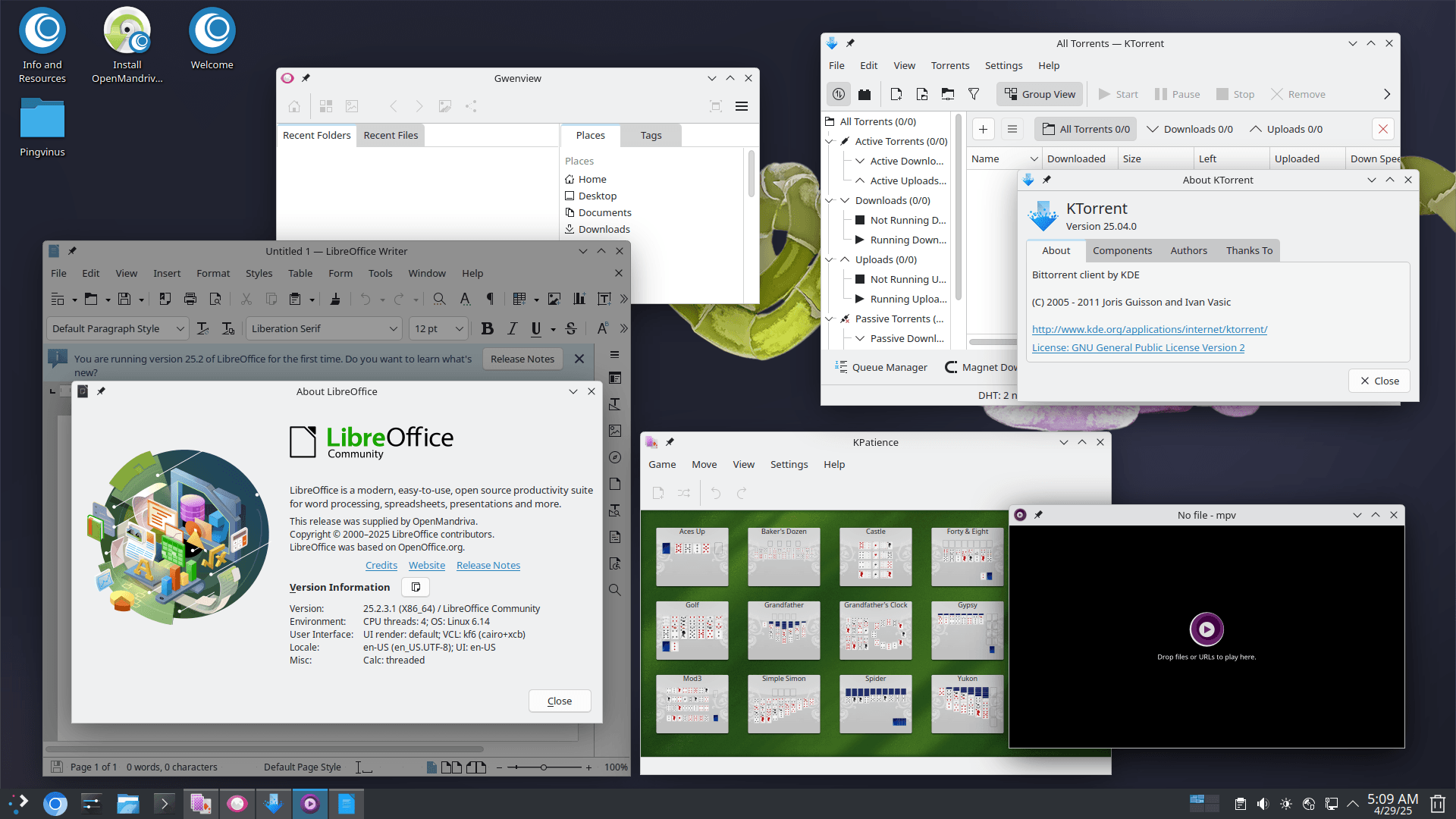Toggle two-page view in Writer status bar

click(452, 767)
